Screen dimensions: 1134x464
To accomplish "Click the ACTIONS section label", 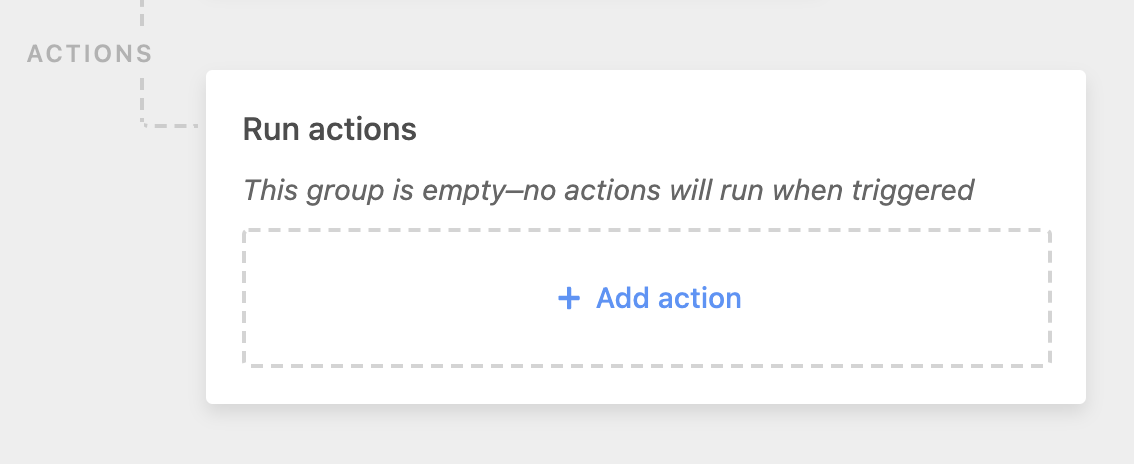I will pos(89,53).
